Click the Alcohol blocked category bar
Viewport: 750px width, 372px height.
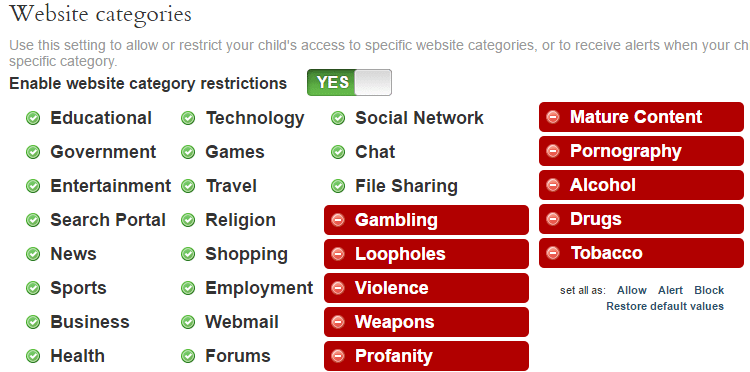(641, 185)
